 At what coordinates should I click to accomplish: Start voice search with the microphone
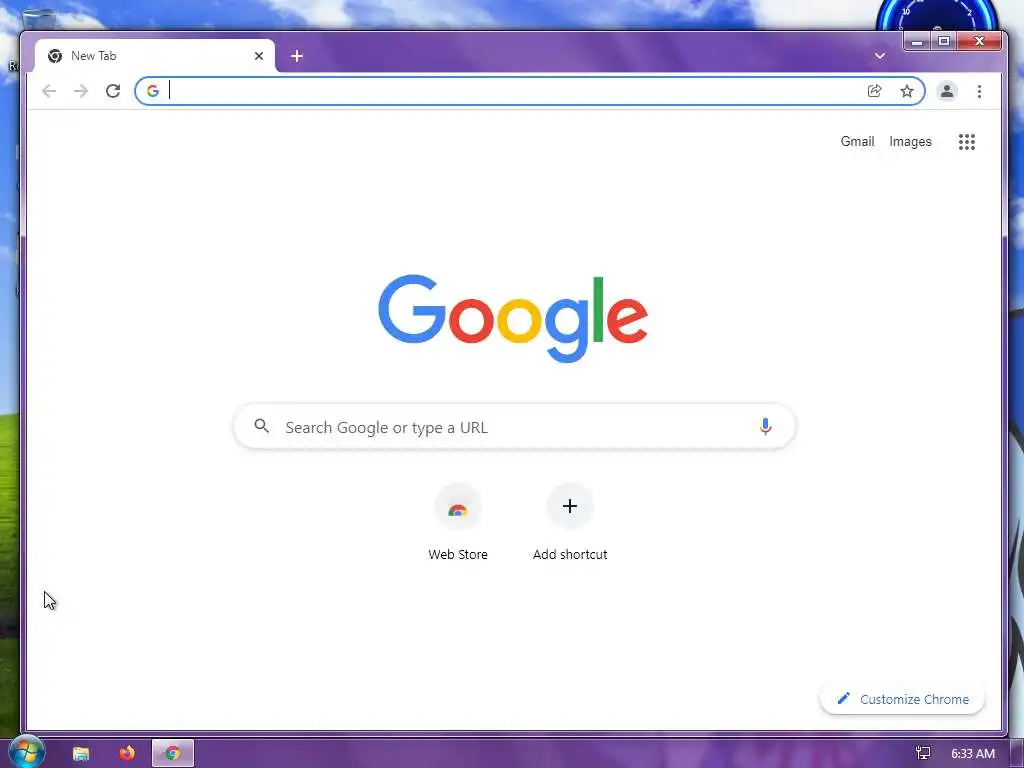coord(765,426)
